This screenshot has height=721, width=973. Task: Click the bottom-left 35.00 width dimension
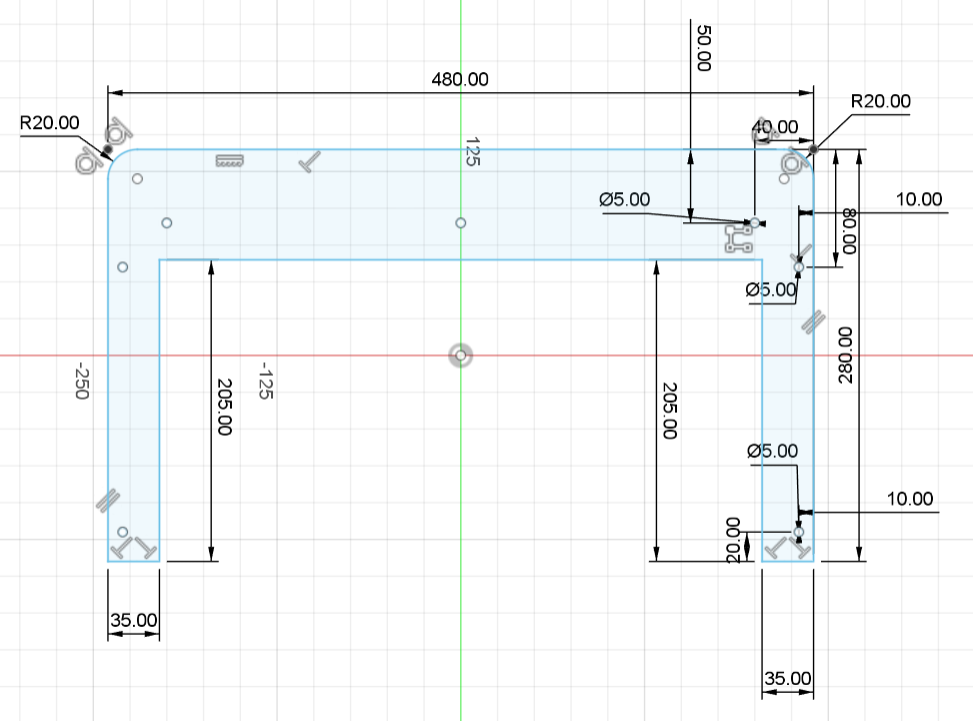point(133,620)
